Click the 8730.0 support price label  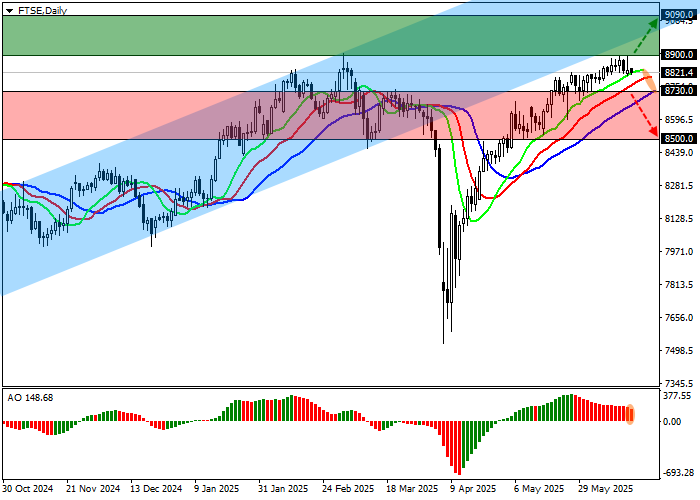click(x=679, y=91)
